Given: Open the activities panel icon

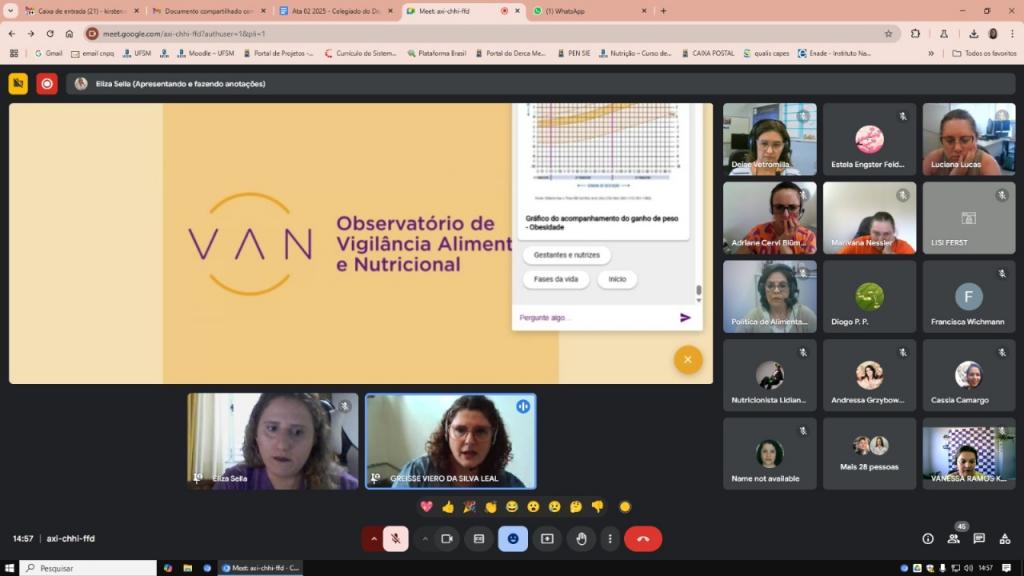Looking at the screenshot, I should pyautogui.click(x=1004, y=539).
